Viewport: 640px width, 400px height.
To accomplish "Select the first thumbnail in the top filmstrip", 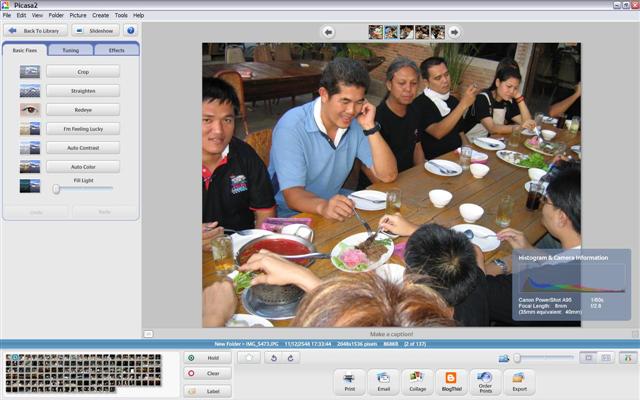I will coord(376,32).
